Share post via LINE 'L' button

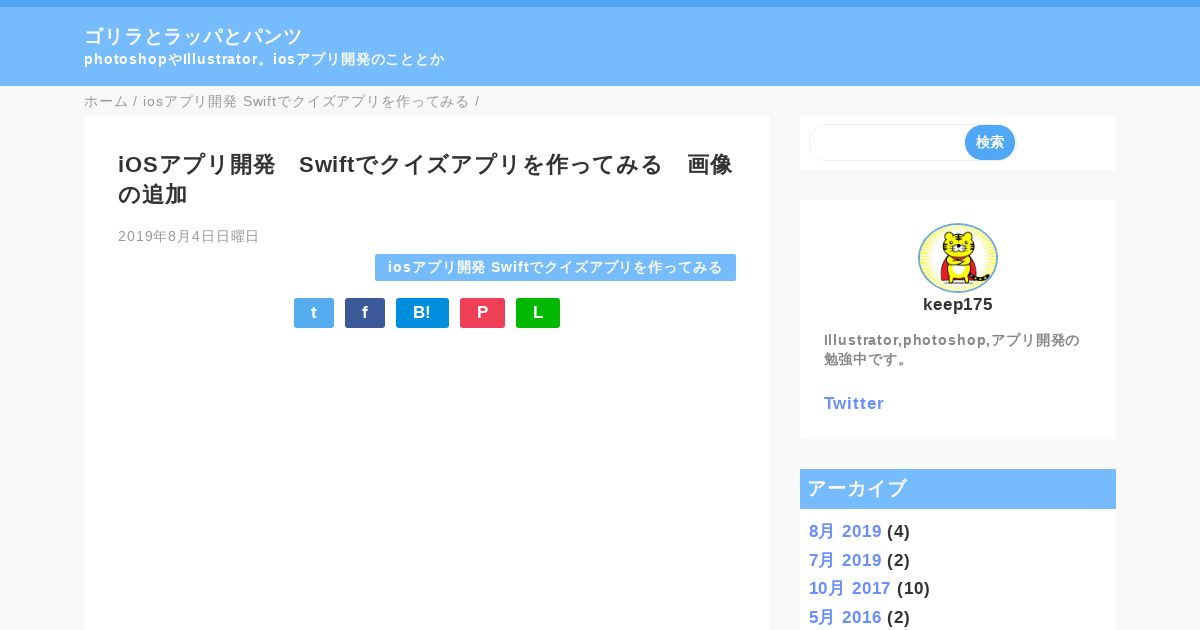pos(538,313)
